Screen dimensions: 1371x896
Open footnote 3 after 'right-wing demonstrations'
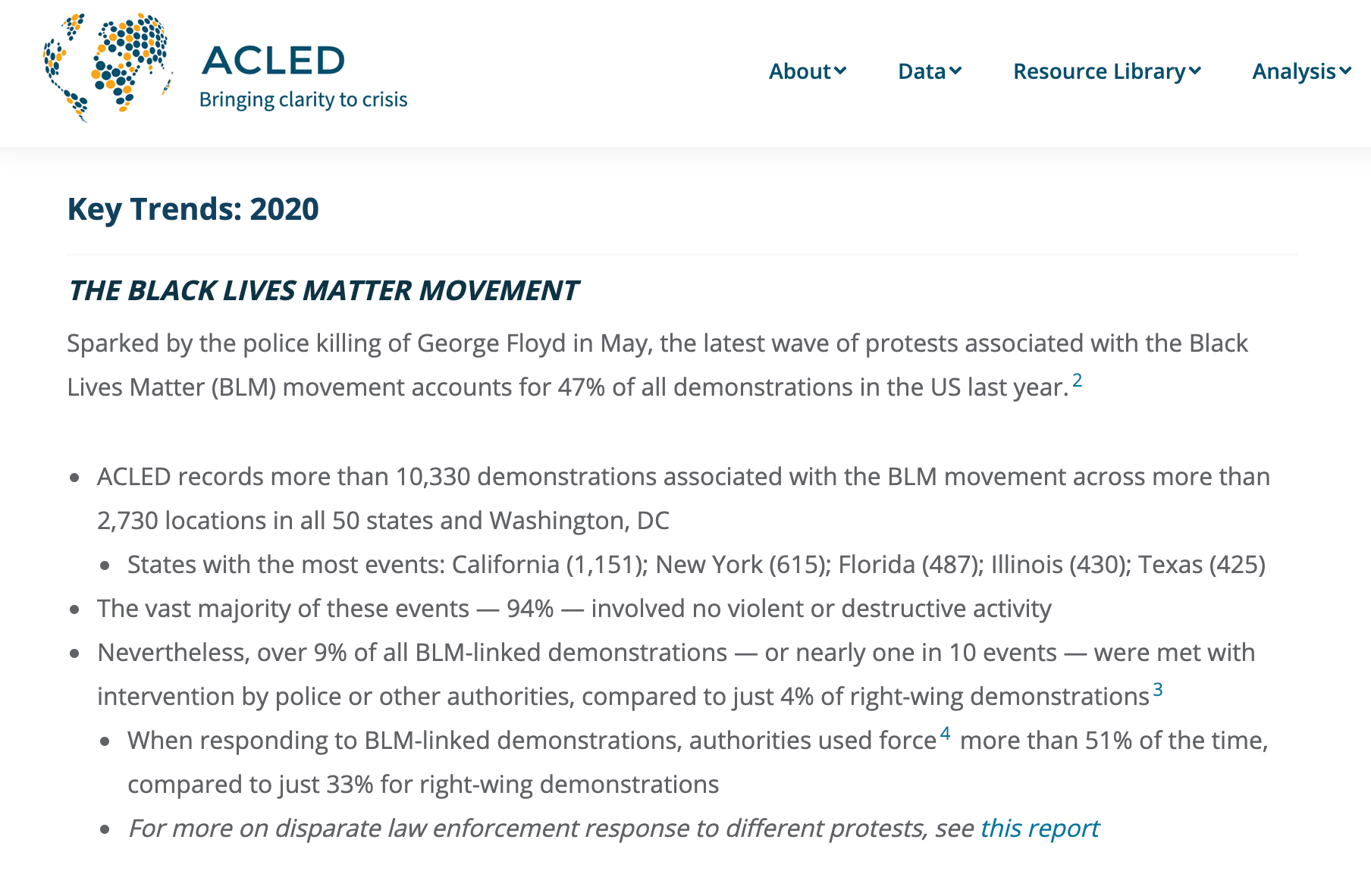coord(1157,689)
